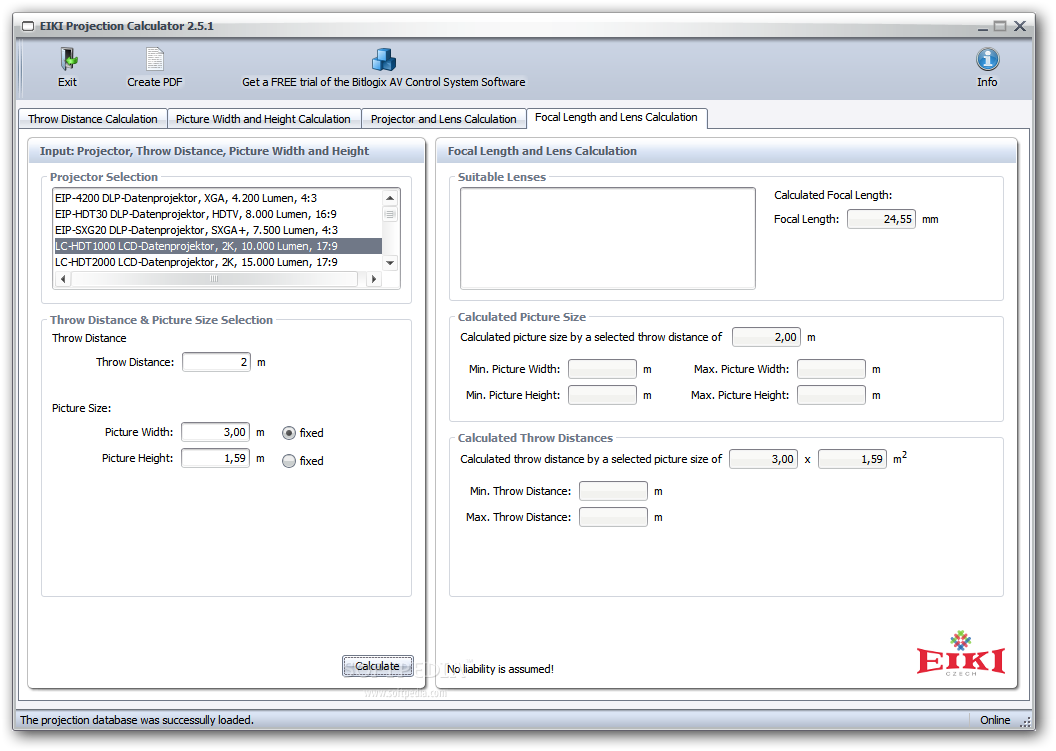The image size is (1056, 751).
Task: Click the Min. Throw Distance field
Action: (613, 491)
